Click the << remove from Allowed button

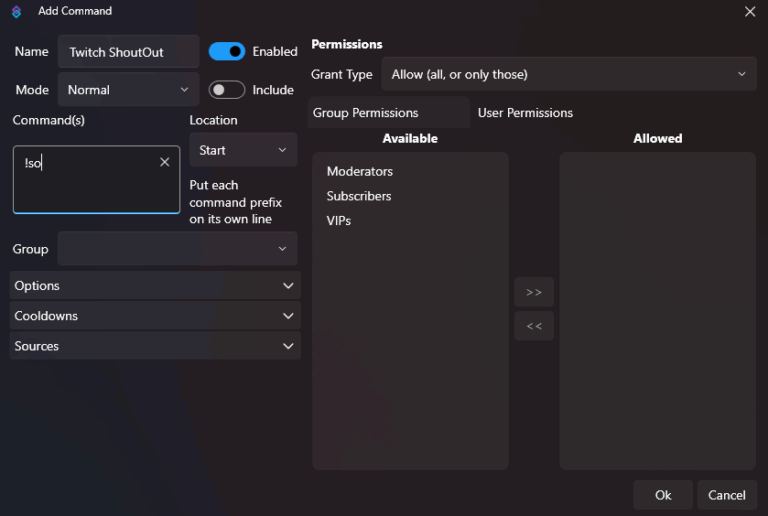tap(534, 326)
